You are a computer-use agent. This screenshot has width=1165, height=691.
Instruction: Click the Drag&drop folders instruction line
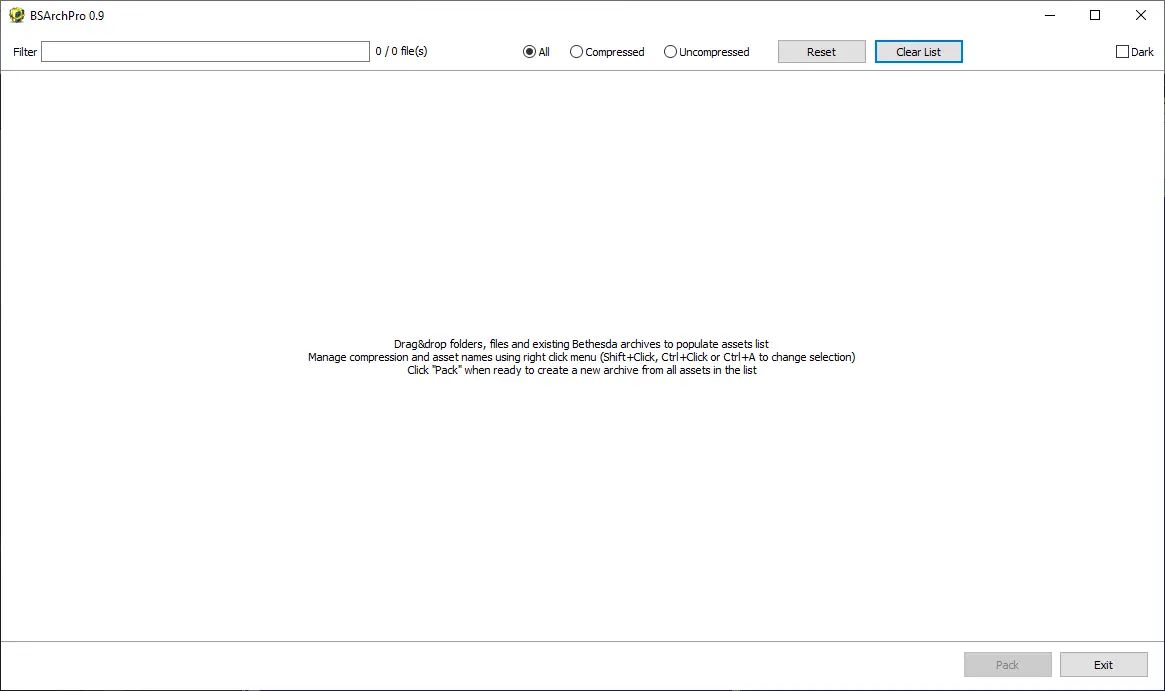(581, 344)
